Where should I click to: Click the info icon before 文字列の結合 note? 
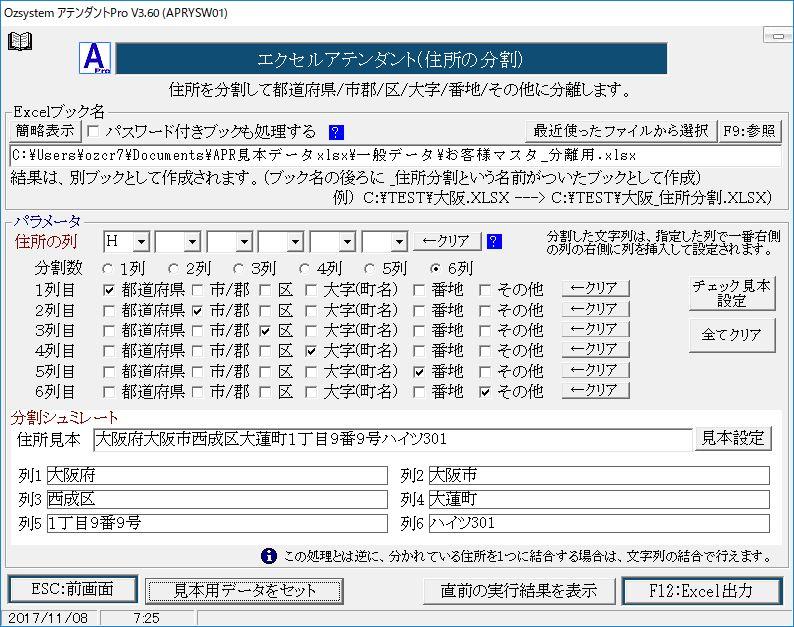pos(269,556)
